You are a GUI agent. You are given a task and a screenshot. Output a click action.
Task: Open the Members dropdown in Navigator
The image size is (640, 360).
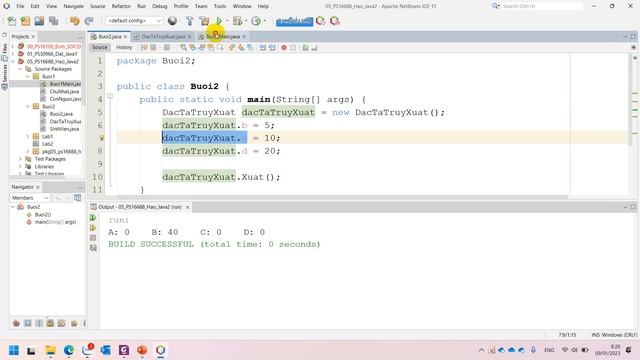click(30, 198)
